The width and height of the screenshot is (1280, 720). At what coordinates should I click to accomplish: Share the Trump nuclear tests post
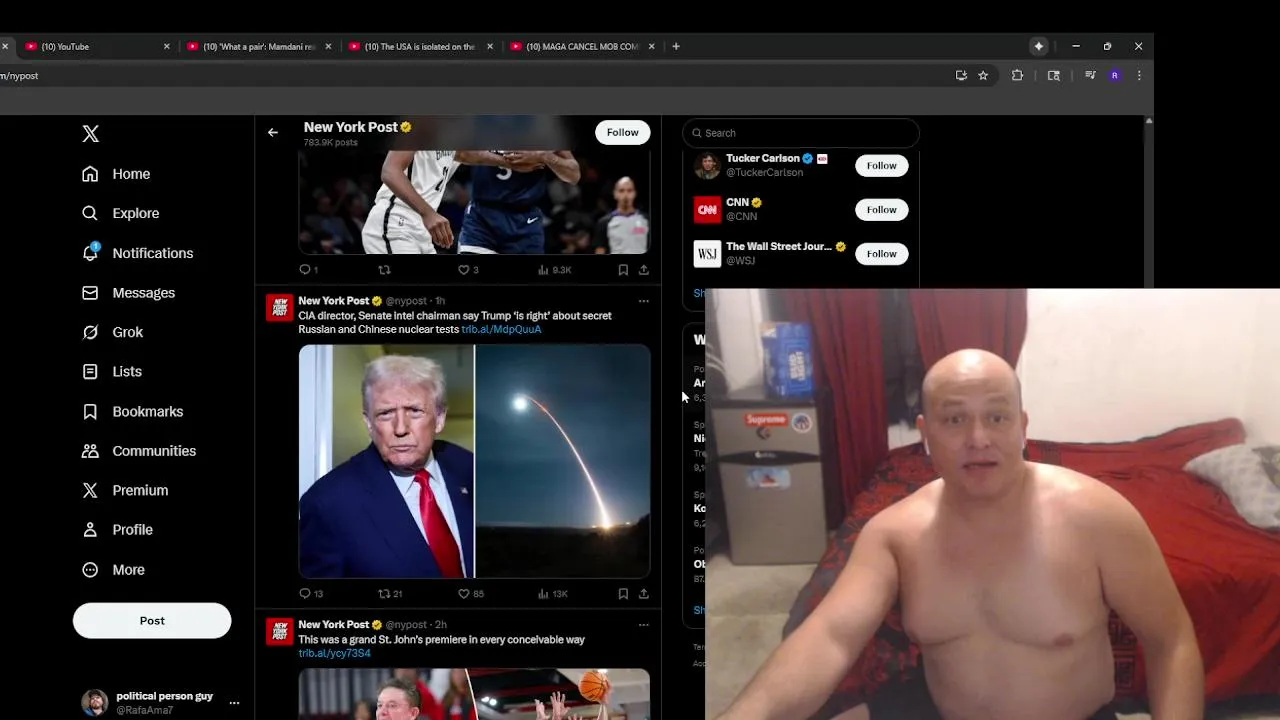click(x=643, y=593)
